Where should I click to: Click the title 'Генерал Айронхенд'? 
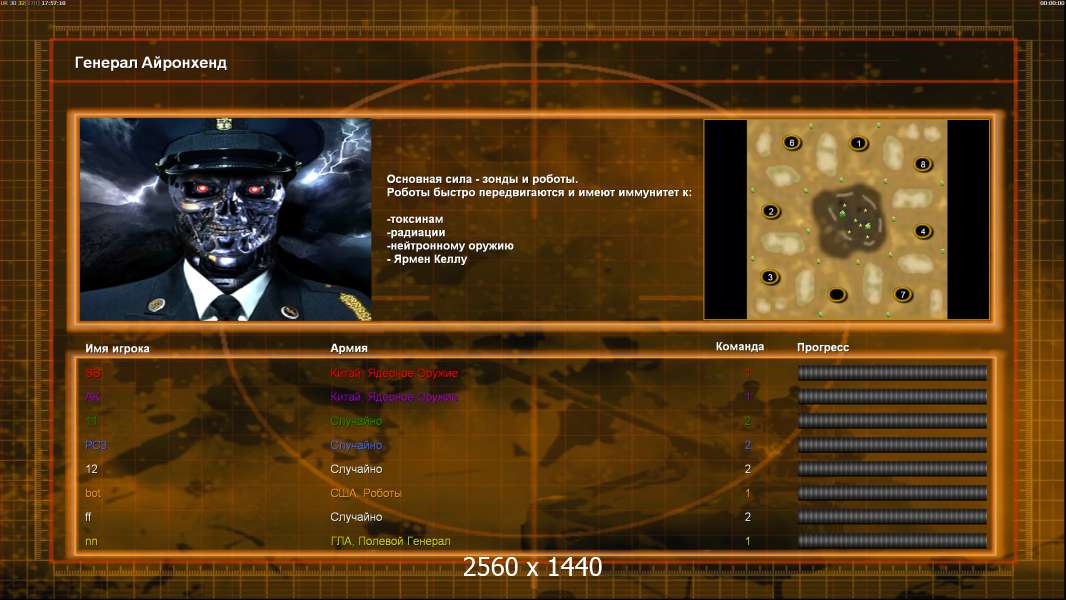click(150, 63)
